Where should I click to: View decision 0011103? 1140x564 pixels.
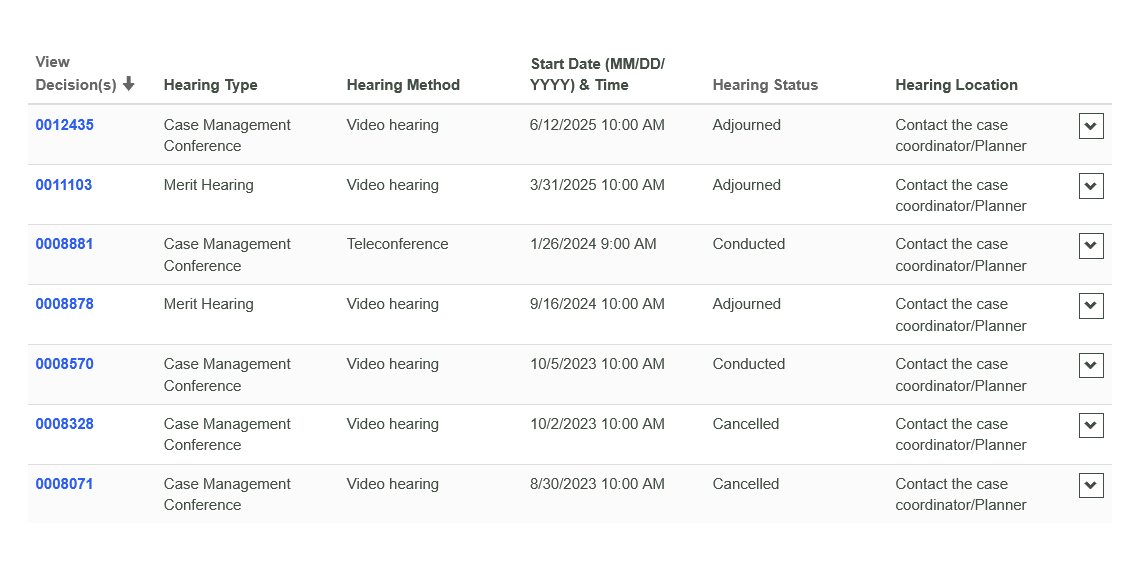64,185
